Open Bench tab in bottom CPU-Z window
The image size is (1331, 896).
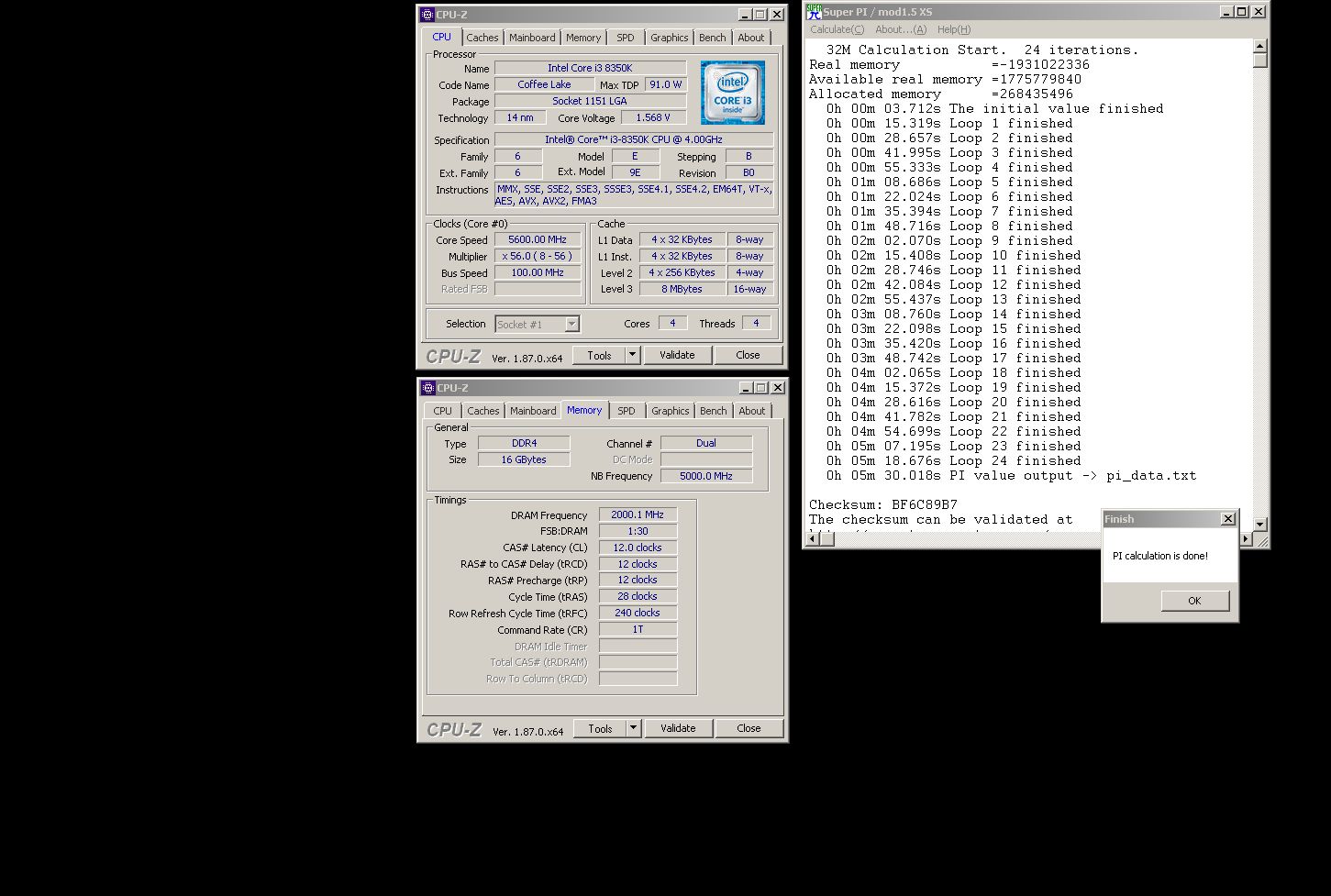714,411
